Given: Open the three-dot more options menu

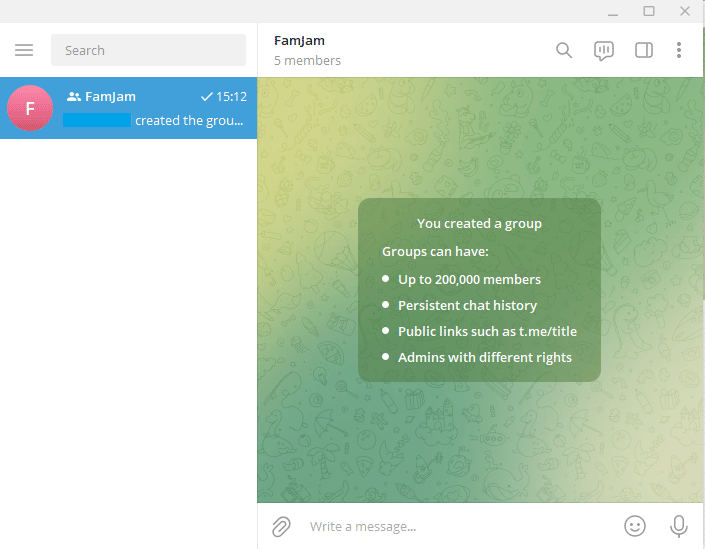Looking at the screenshot, I should pyautogui.click(x=679, y=50).
